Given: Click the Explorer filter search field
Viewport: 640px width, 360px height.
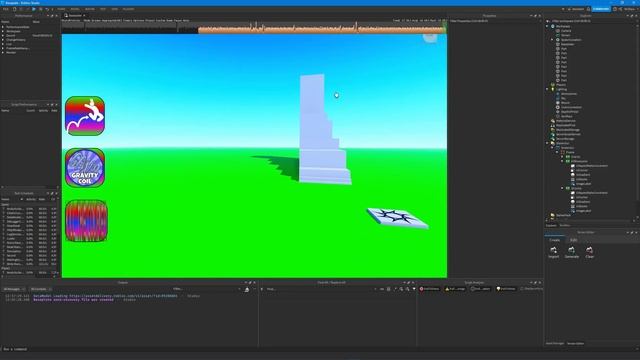Looking at the screenshot, I should pos(590,21).
